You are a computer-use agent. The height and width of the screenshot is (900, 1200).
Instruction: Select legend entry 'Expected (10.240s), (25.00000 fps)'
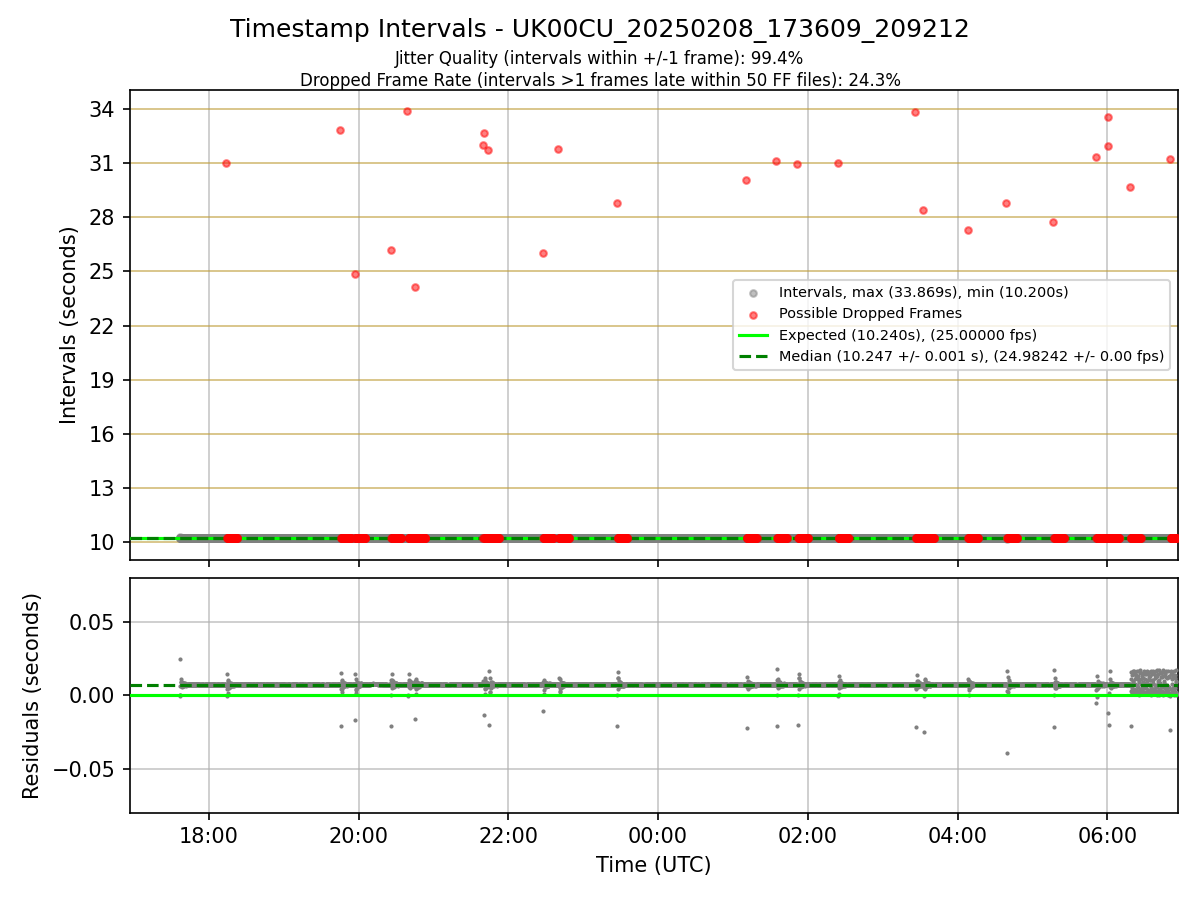[x=907, y=335]
